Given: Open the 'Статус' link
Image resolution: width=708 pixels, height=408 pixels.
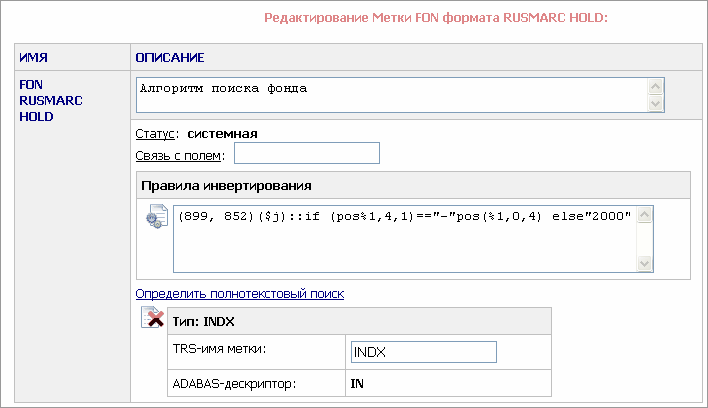Looking at the screenshot, I should tap(155, 132).
